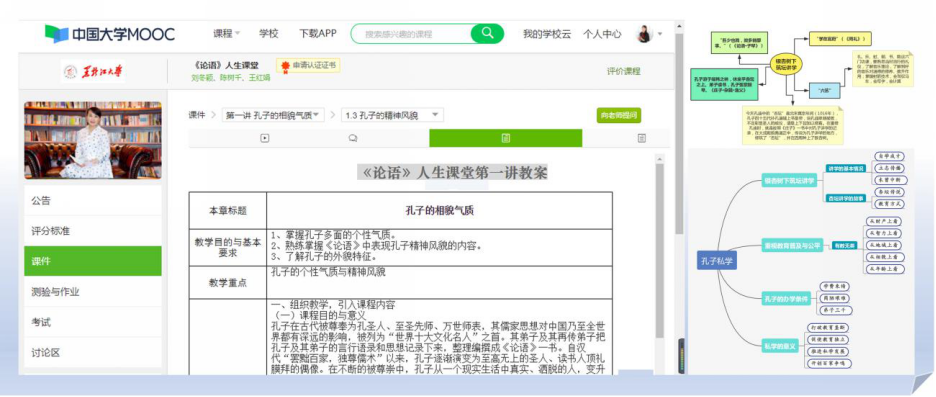Open the rightmost document tab icon
This screenshot has height=397, width=936.
pos(642,139)
